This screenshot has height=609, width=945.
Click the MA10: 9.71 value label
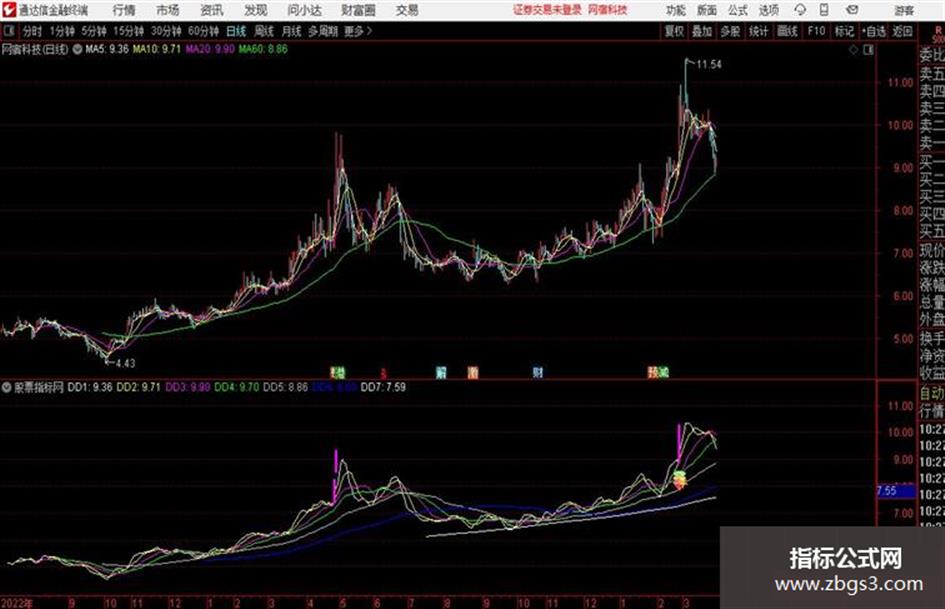[157, 49]
